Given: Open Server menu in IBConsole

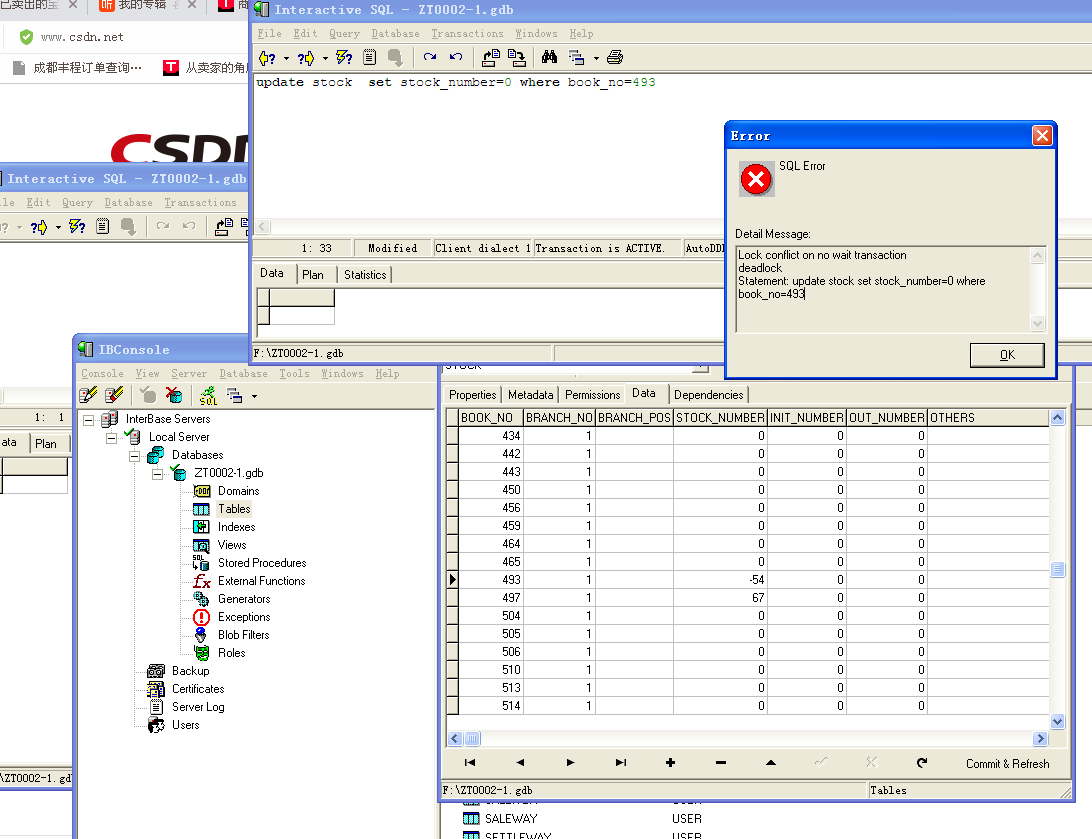Looking at the screenshot, I should [189, 374].
